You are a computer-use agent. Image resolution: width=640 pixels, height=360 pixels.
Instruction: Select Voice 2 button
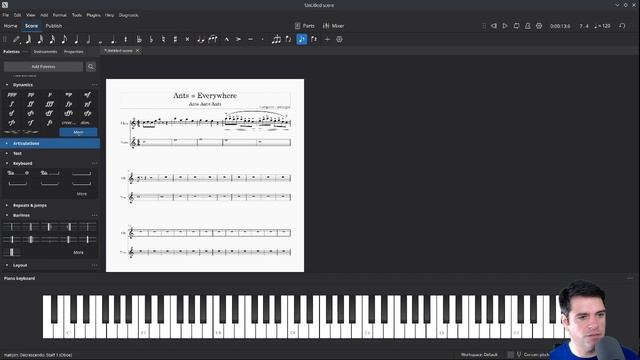(x=314, y=40)
